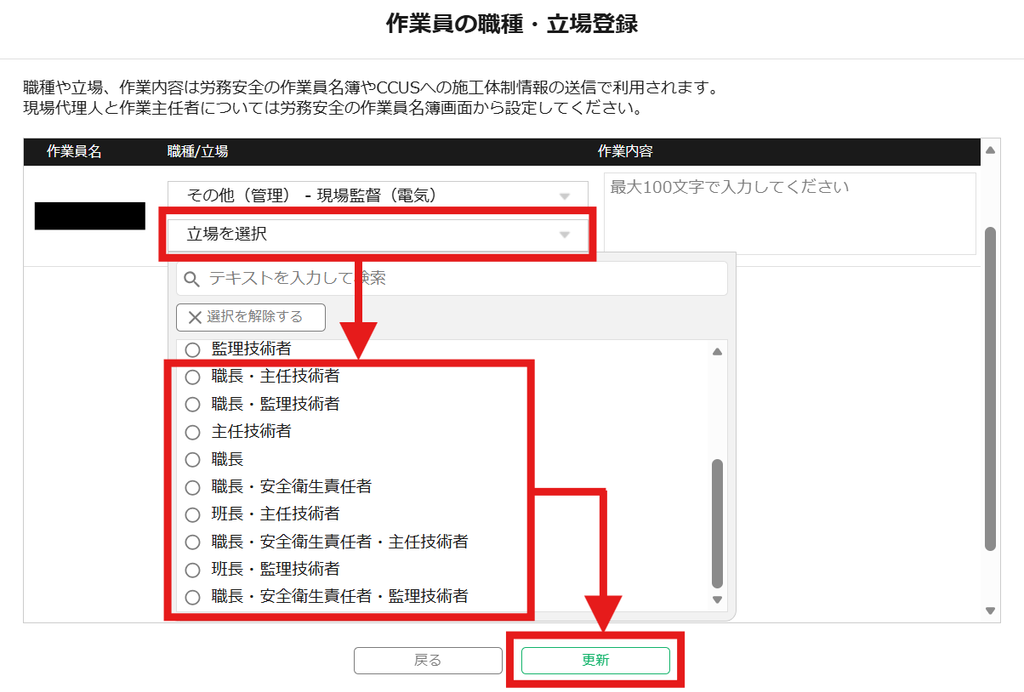The width and height of the screenshot is (1024, 692).
Task: Select the 班長・主任技術者 radio option
Action: click(x=193, y=515)
